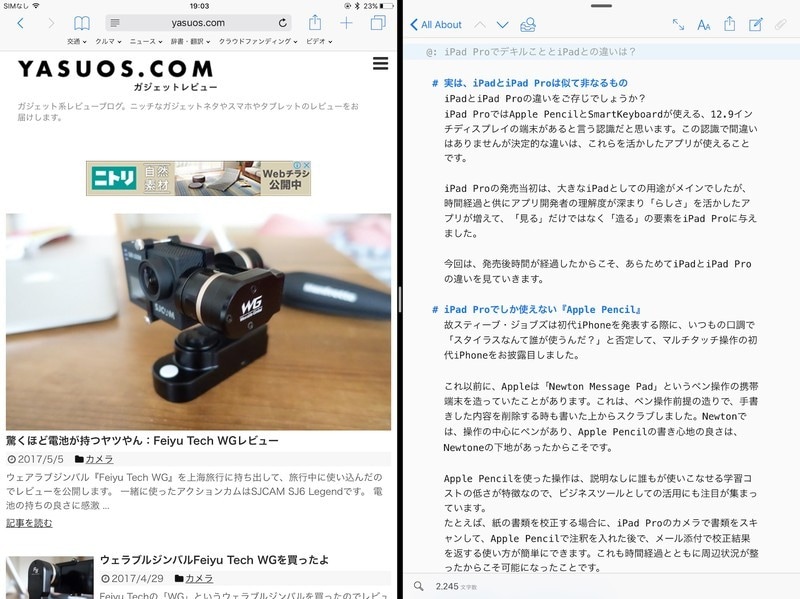The height and width of the screenshot is (599, 800).
Task: Open Safari's share sheet
Action: pos(315,21)
